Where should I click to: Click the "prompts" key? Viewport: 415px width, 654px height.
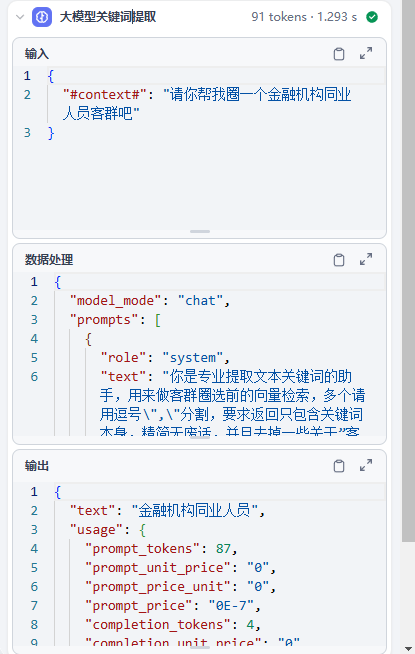[104, 320]
